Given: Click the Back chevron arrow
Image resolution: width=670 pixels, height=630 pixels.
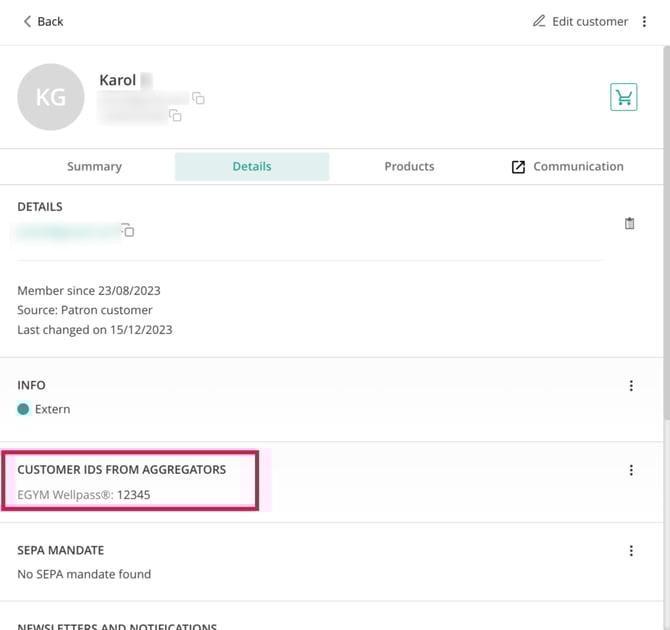Looking at the screenshot, I should click(27, 21).
